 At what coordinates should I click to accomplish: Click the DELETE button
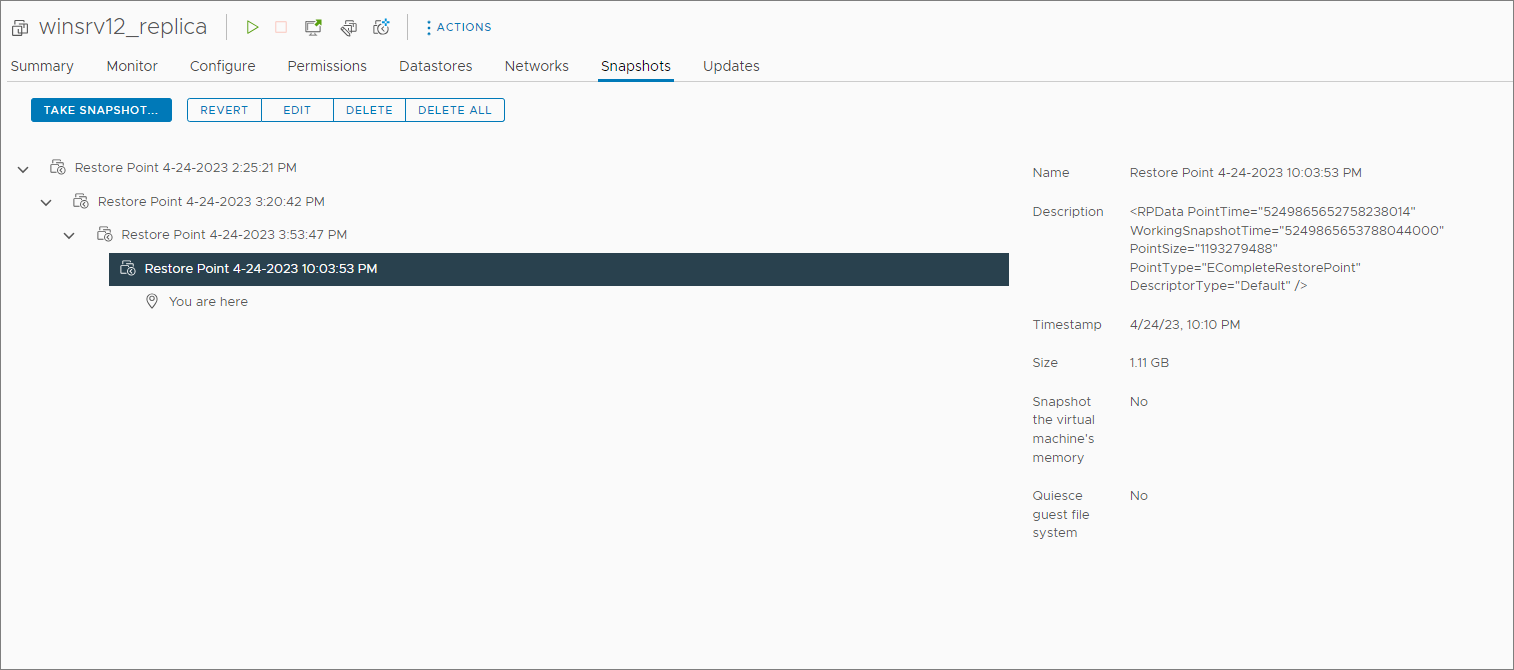[x=369, y=110]
